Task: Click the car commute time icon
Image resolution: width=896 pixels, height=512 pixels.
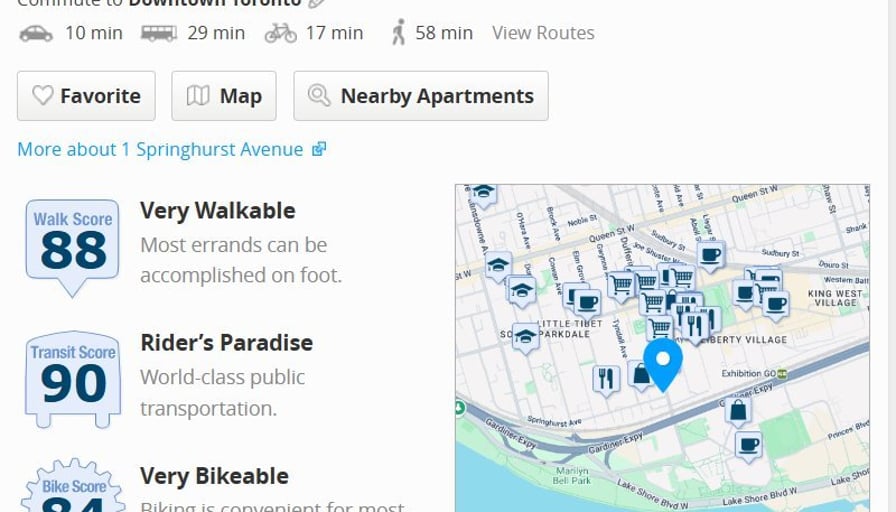Action: coord(36,33)
